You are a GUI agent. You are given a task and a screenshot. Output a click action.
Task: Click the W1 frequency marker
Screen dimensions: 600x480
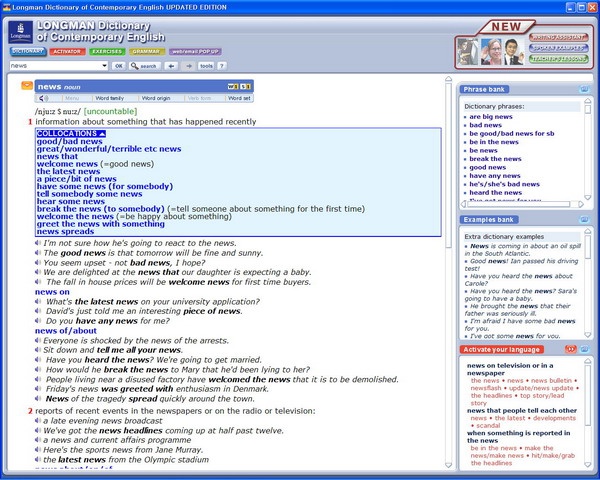click(x=233, y=87)
